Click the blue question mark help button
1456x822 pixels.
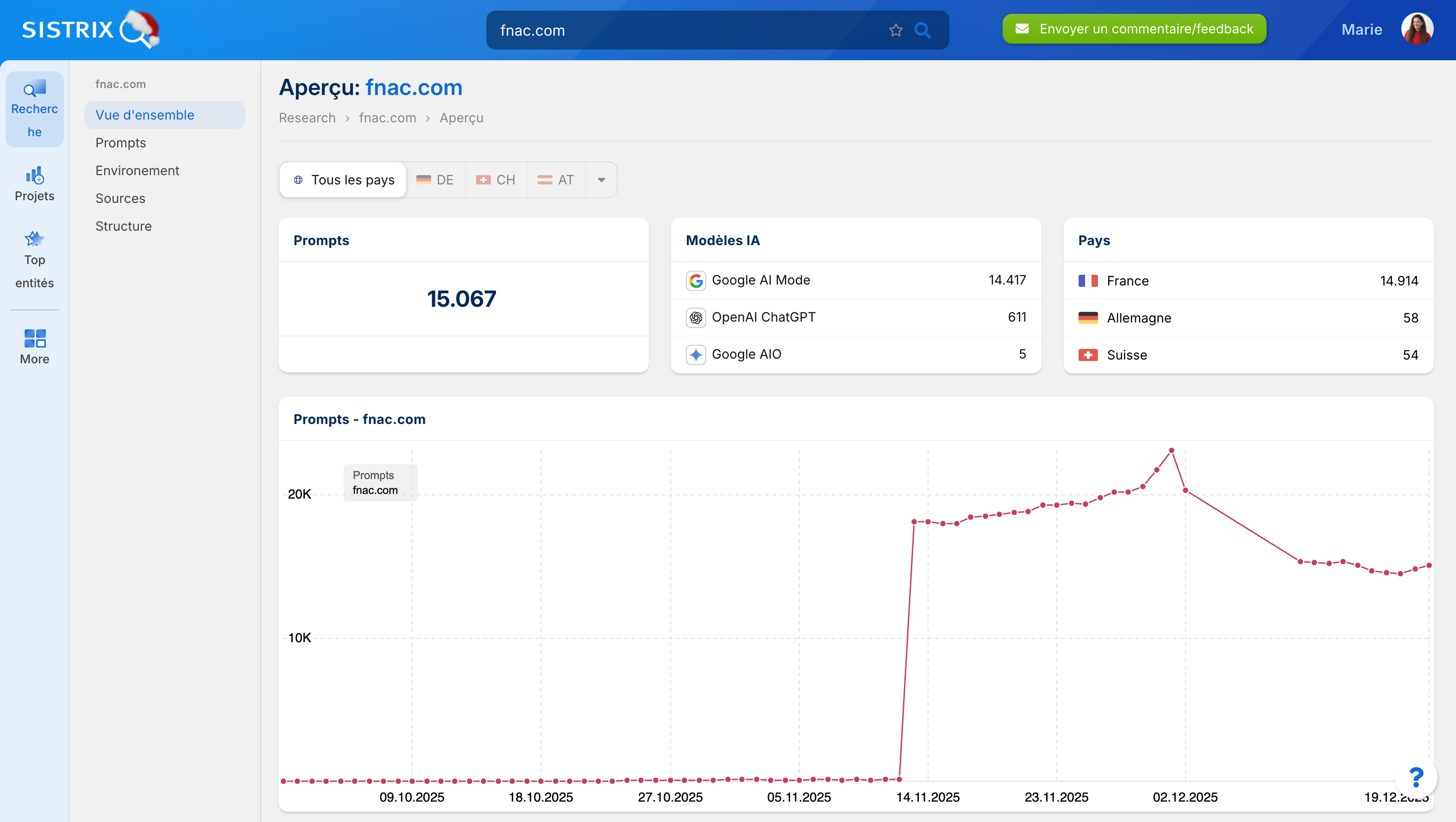point(1416,778)
